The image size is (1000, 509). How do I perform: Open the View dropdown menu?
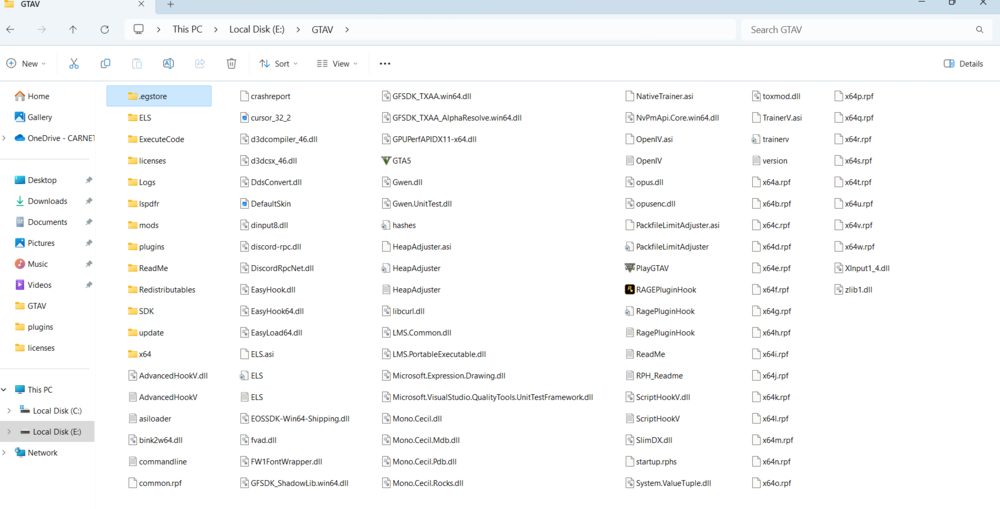pyautogui.click(x=337, y=64)
